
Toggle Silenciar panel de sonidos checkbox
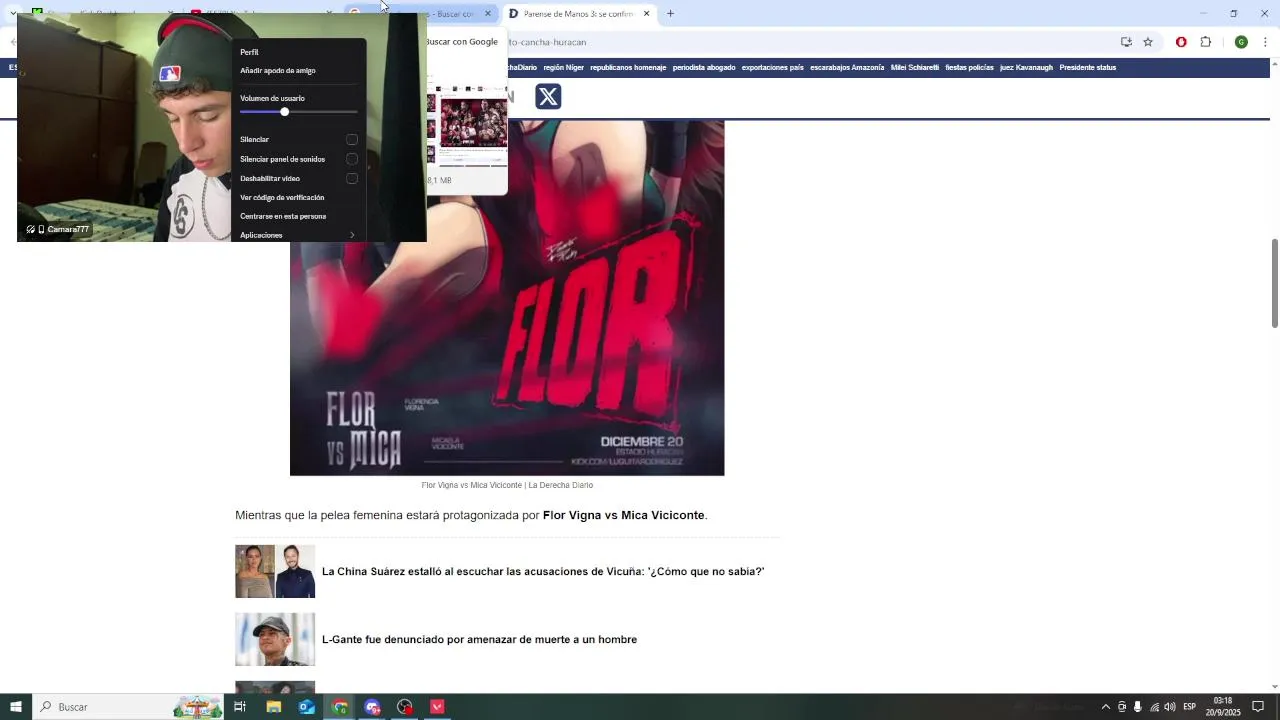352,159
